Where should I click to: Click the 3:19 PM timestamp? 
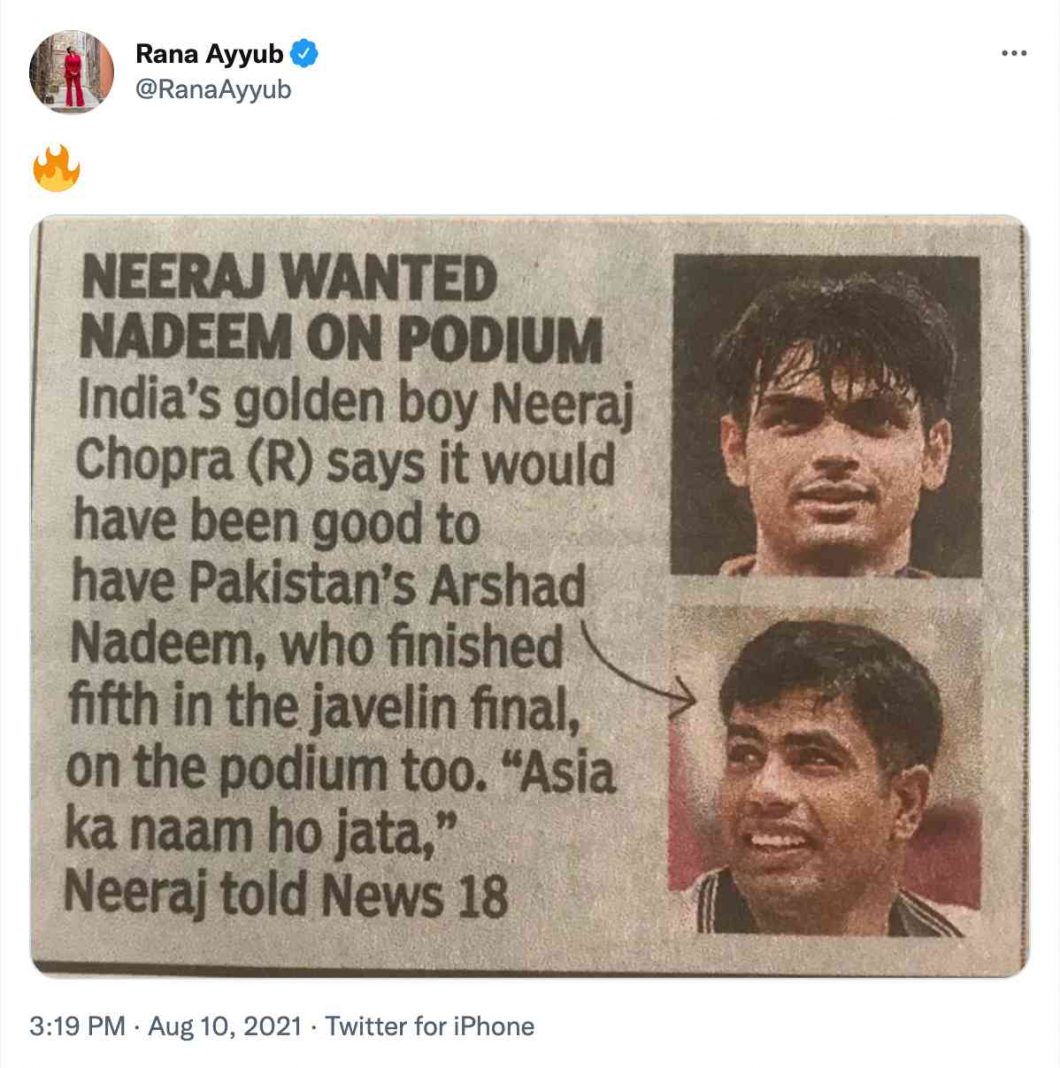[x=77, y=1026]
